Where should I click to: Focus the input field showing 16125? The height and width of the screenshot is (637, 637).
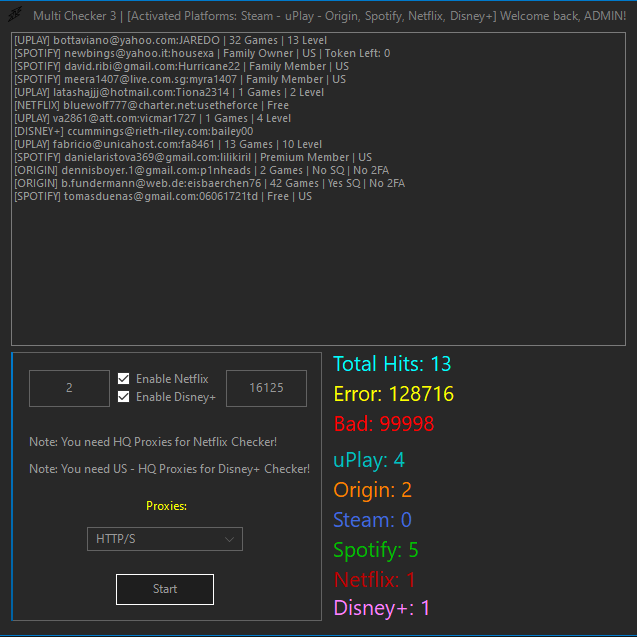click(266, 388)
